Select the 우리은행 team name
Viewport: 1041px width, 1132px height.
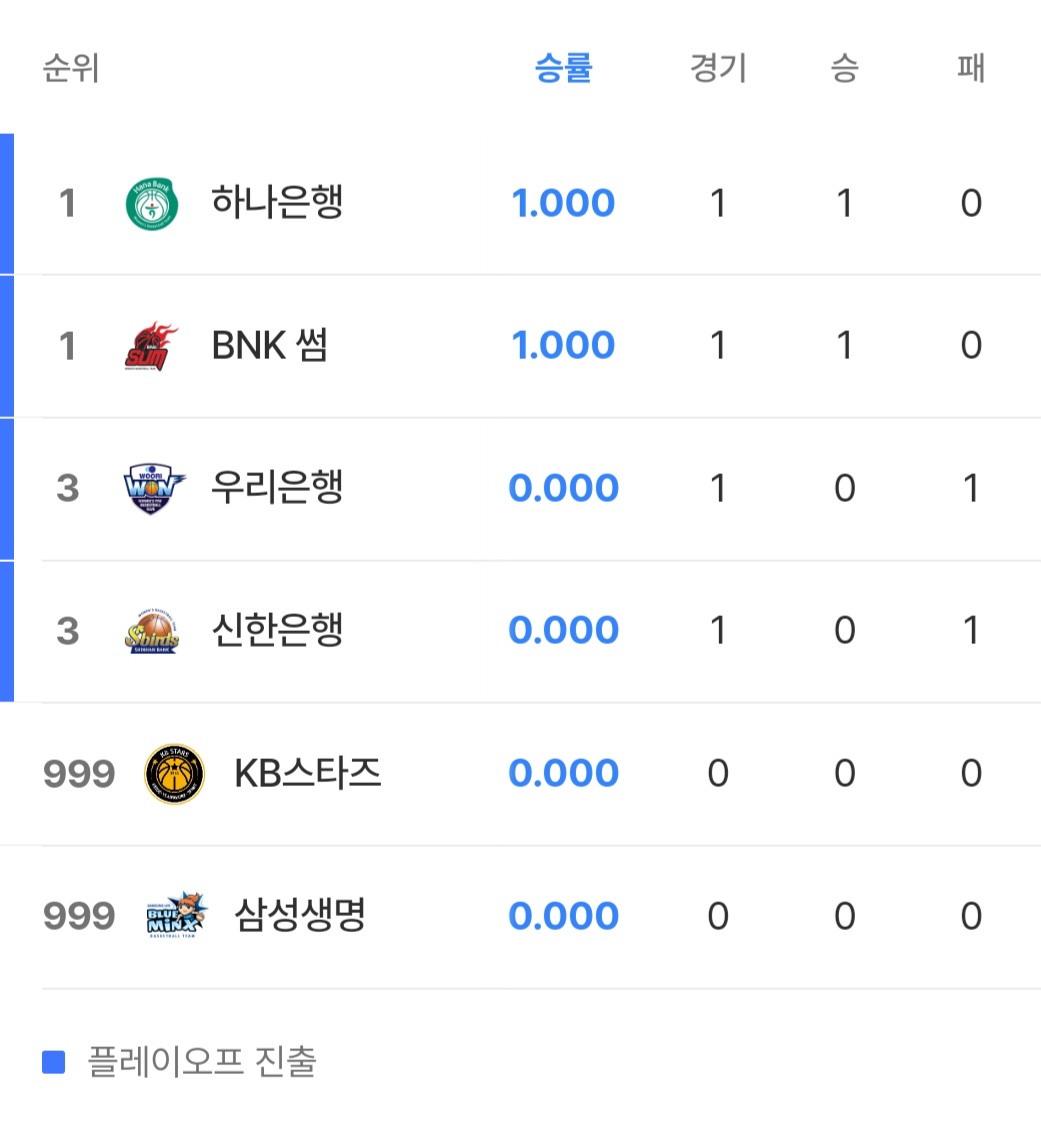(277, 488)
